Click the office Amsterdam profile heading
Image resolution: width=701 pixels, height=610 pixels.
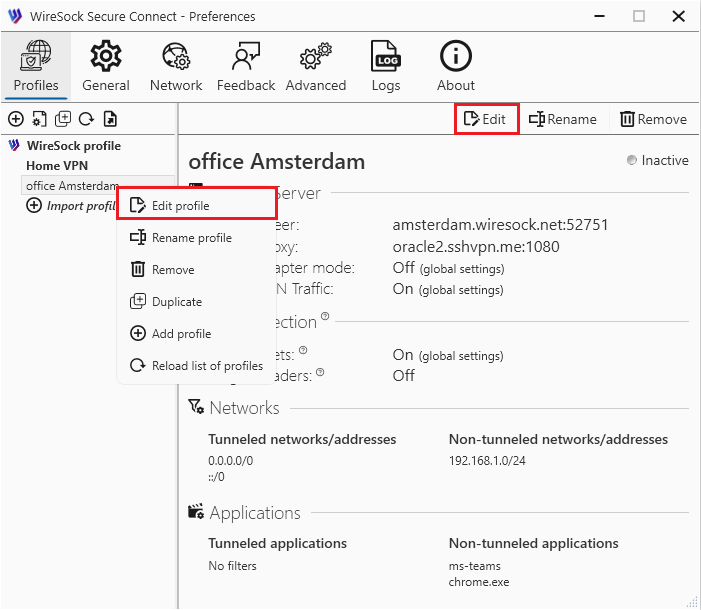pos(277,161)
